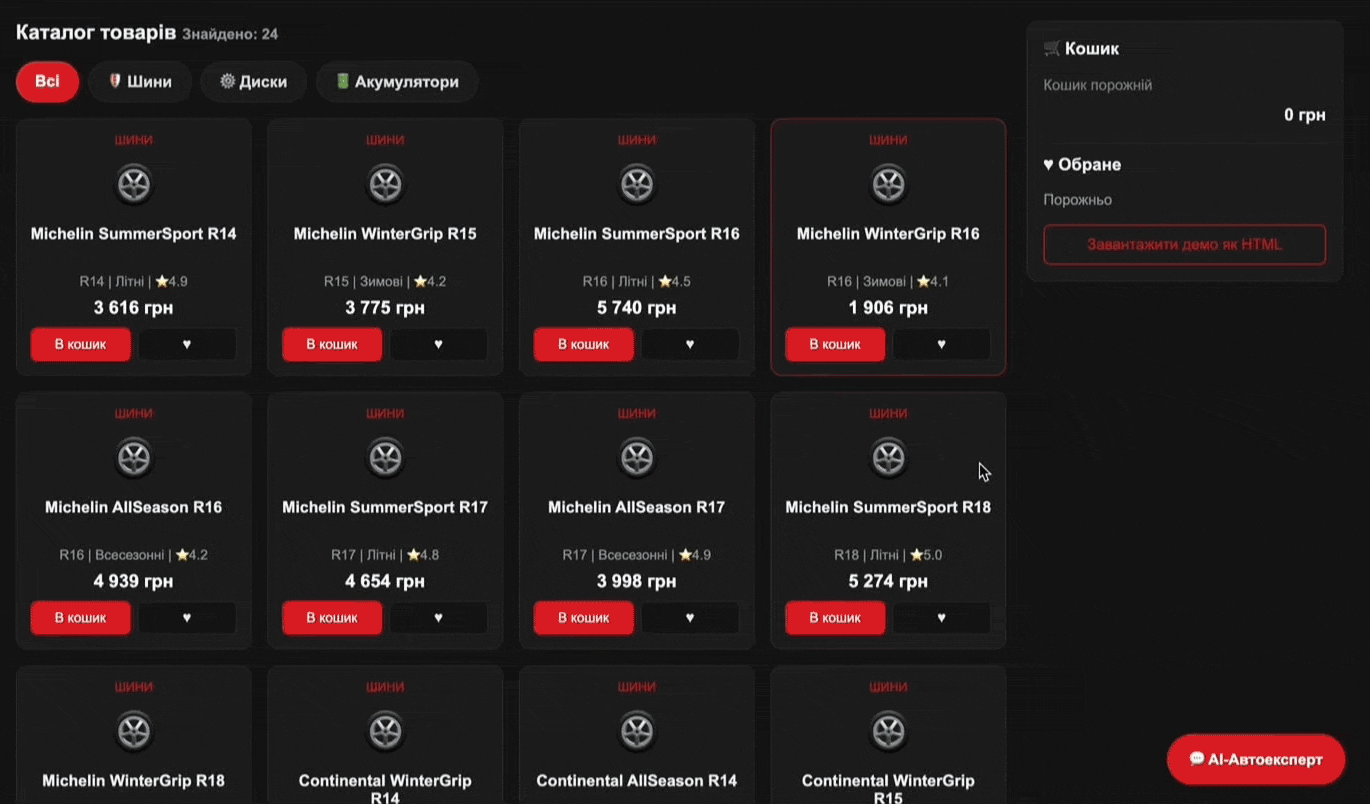Click the Michelin WinterGrip R16 title
This screenshot has height=804, width=1370.
[888, 234]
